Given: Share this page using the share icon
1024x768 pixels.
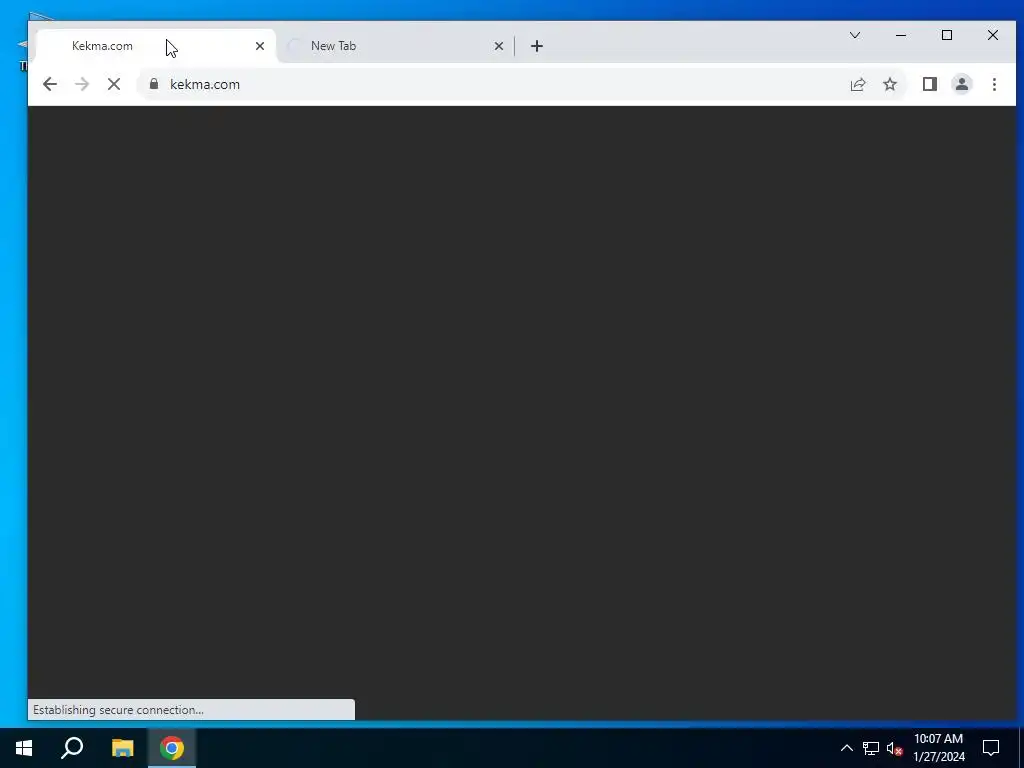Looking at the screenshot, I should (858, 84).
